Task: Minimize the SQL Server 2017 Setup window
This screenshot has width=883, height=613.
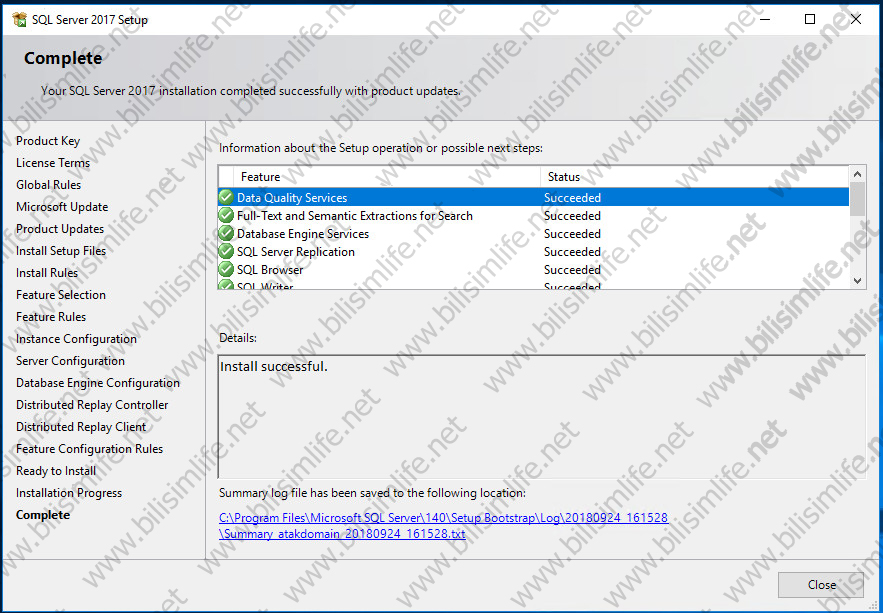Action: pos(764,19)
